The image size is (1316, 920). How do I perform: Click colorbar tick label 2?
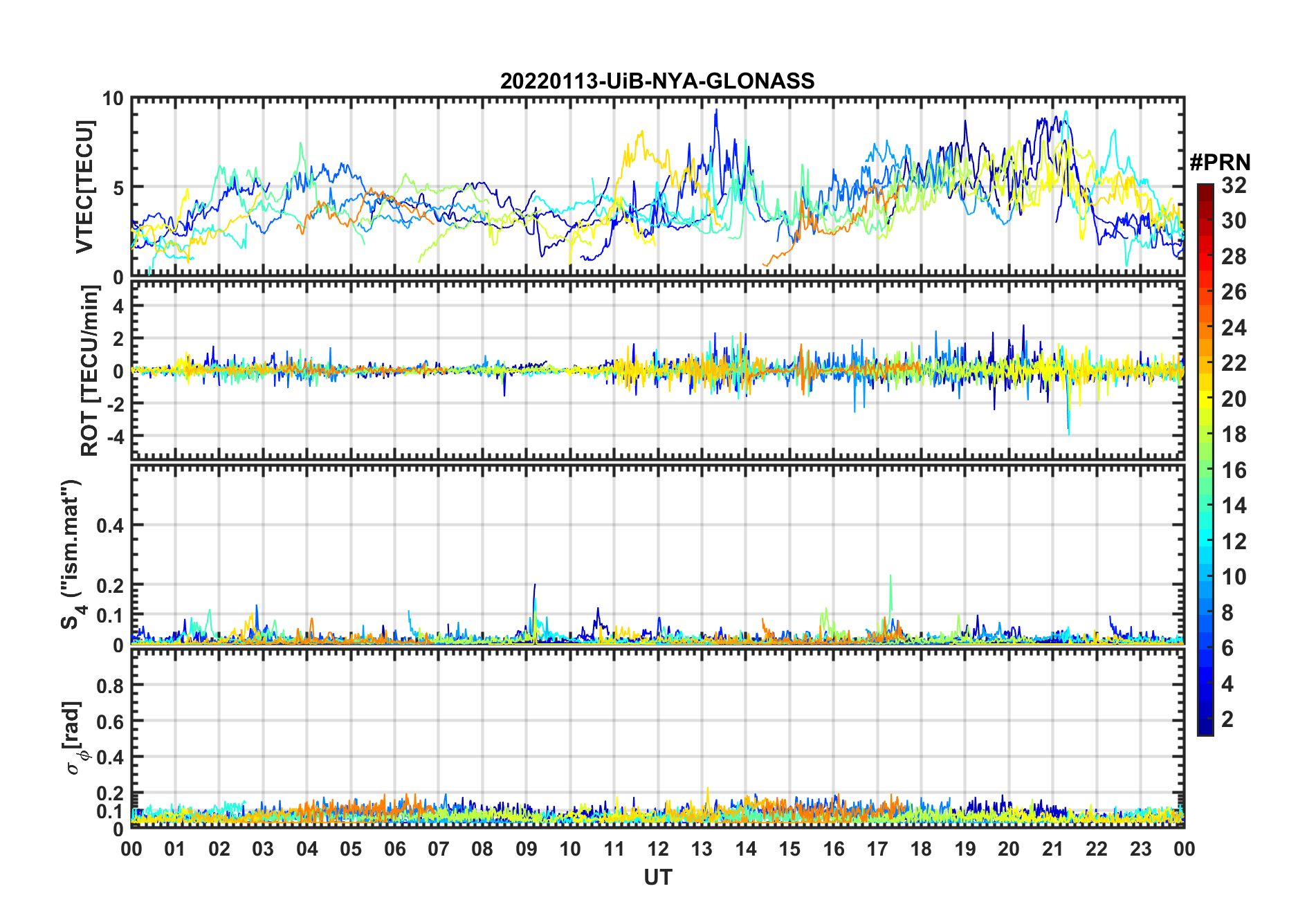tap(1227, 719)
